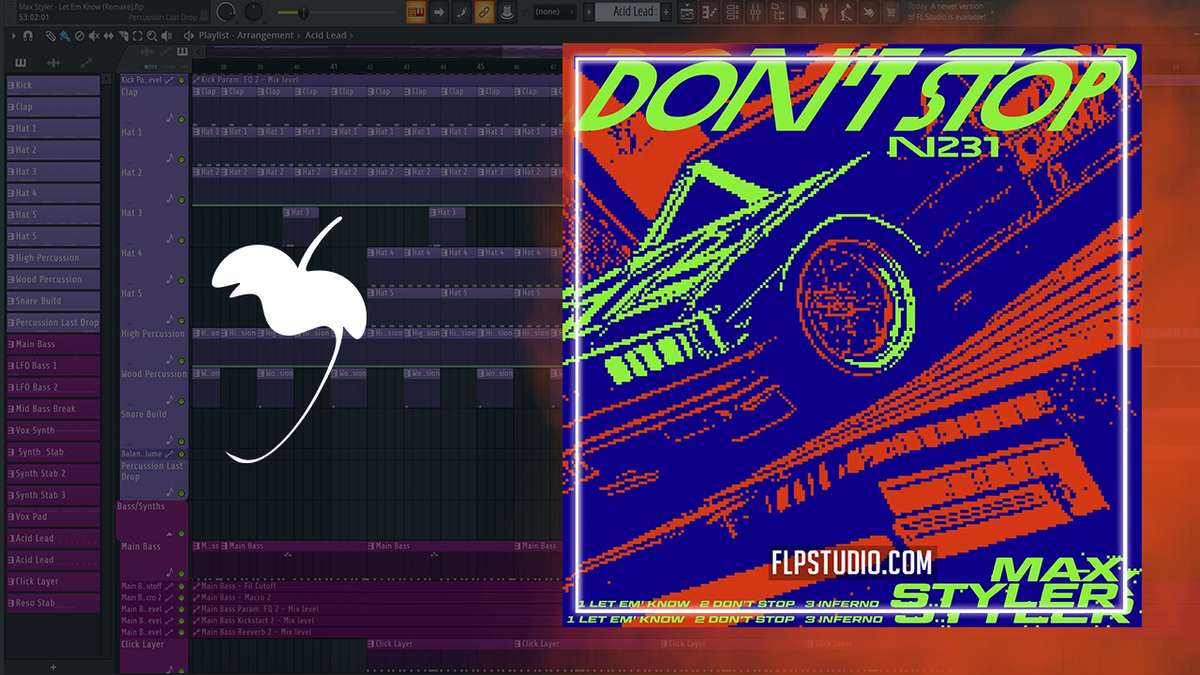Click the zoom magnifier in the playlist toolbar
This screenshot has width=1200, height=675.
pos(152,36)
